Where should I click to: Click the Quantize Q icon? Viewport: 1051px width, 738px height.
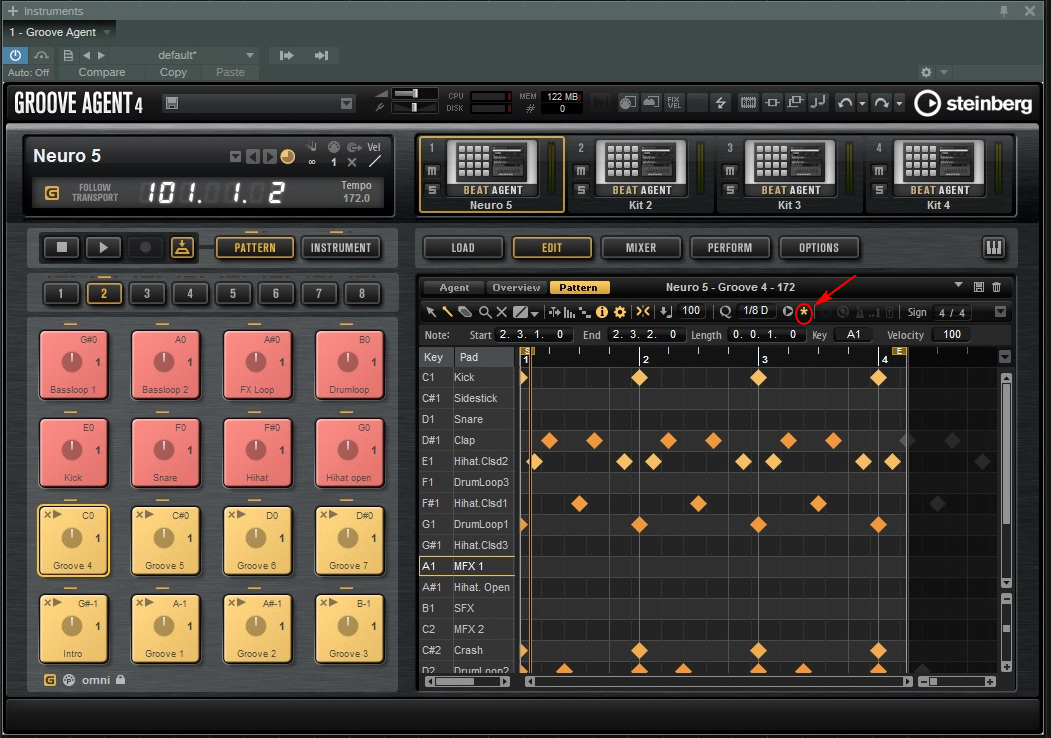point(725,312)
